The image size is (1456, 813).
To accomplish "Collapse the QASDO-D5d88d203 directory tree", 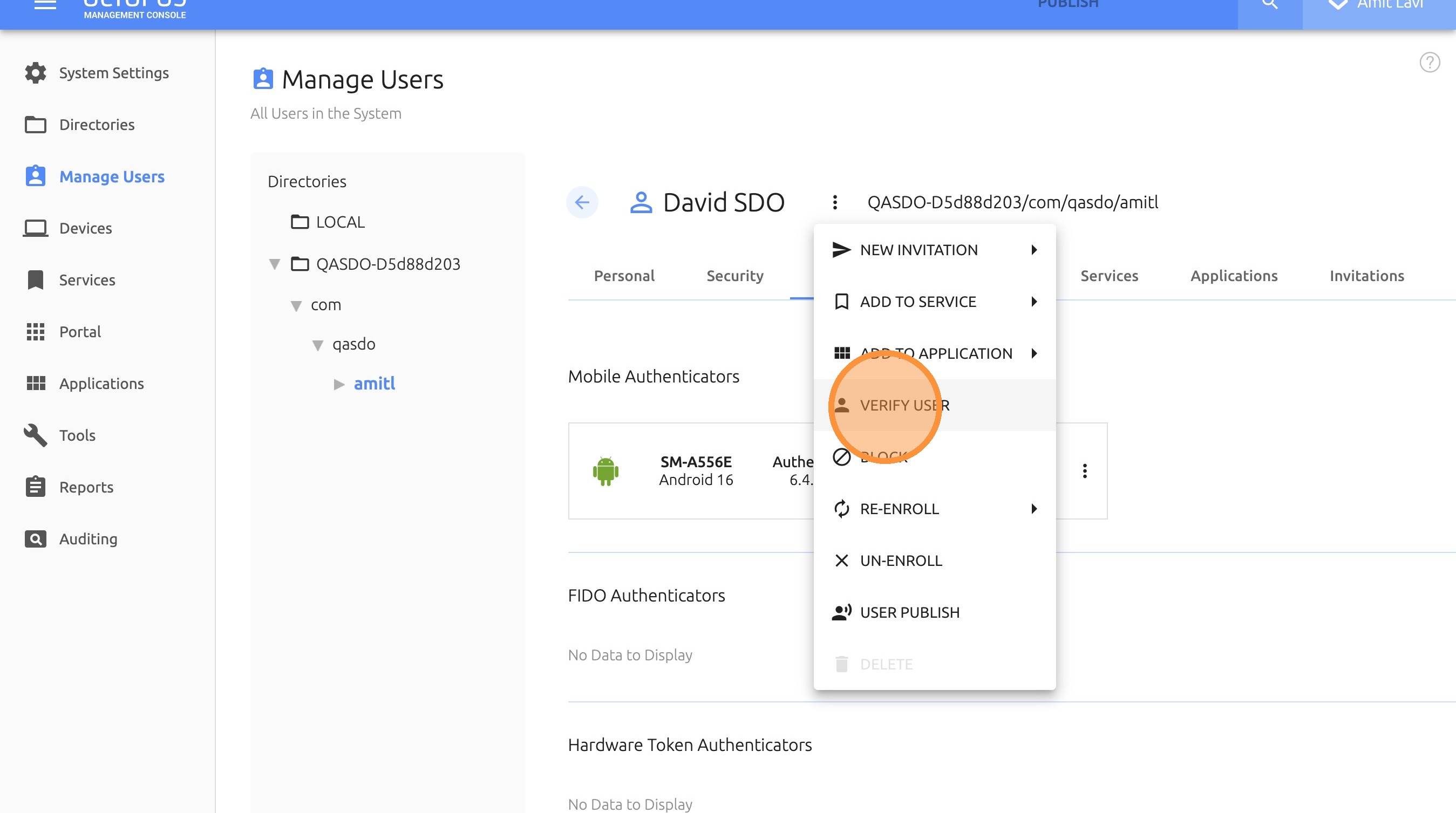I will [x=275, y=264].
